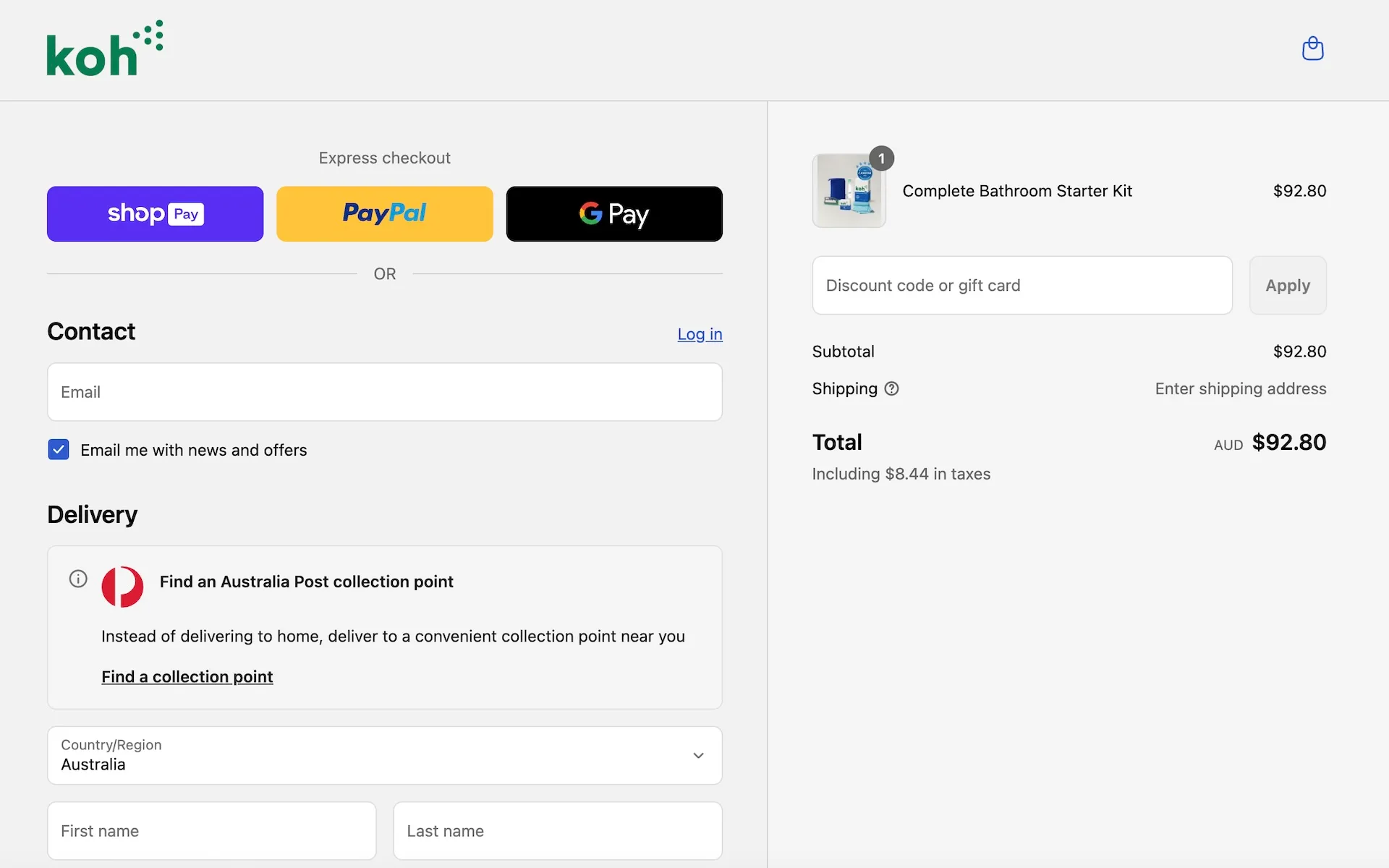Click the info icon in collection point box

pyautogui.click(x=78, y=579)
